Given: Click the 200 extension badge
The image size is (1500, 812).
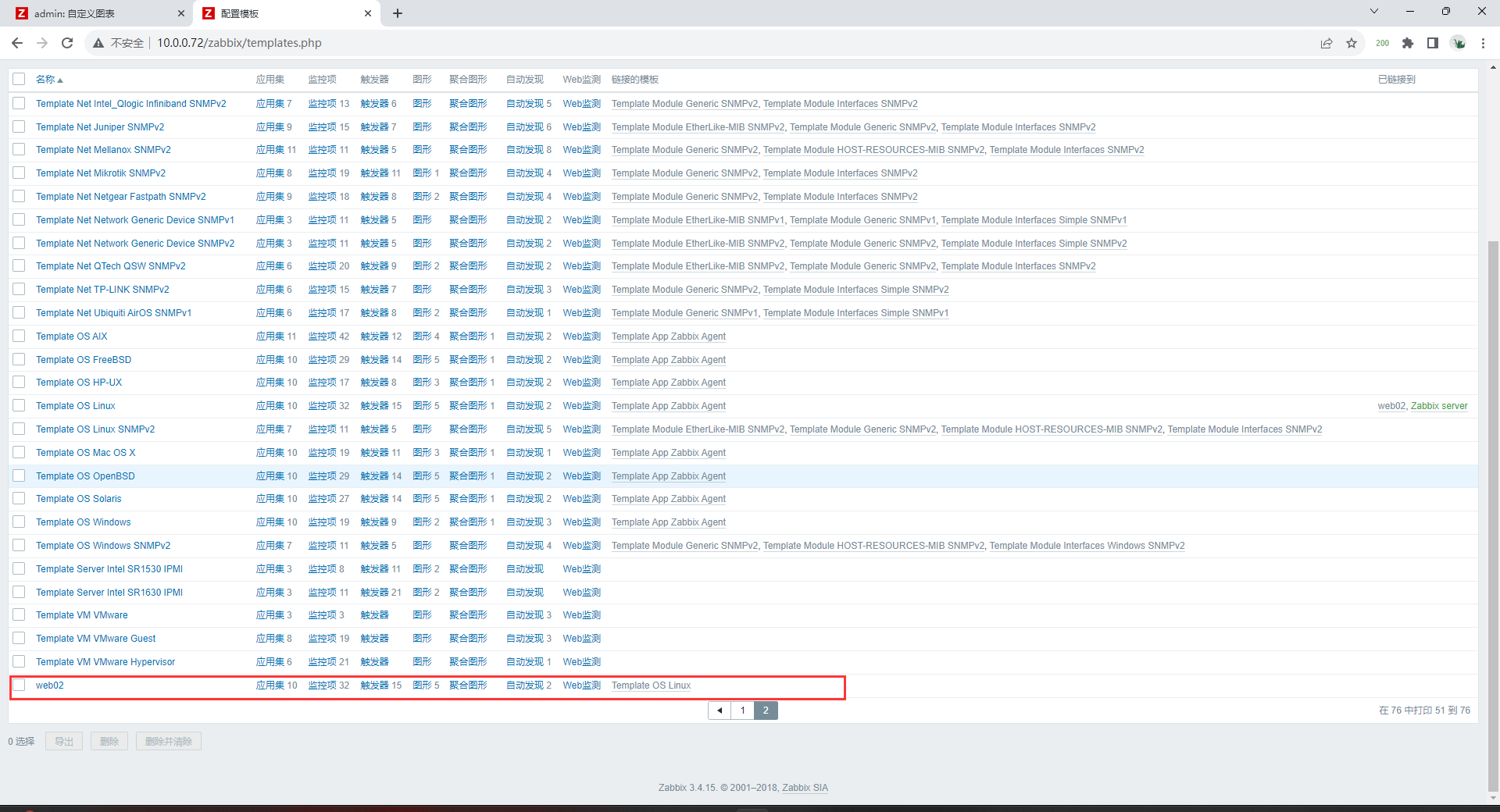Looking at the screenshot, I should tap(1382, 43).
